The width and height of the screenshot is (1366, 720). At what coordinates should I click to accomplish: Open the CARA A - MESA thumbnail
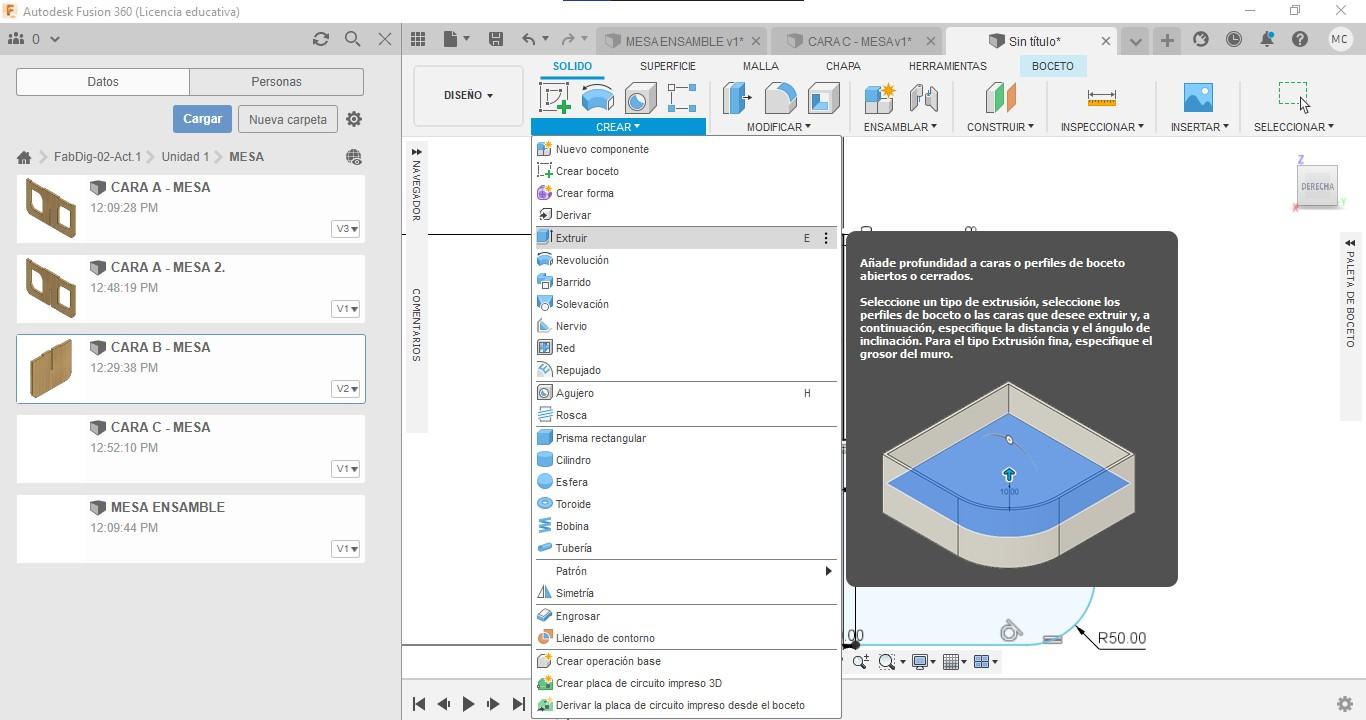click(x=50, y=208)
